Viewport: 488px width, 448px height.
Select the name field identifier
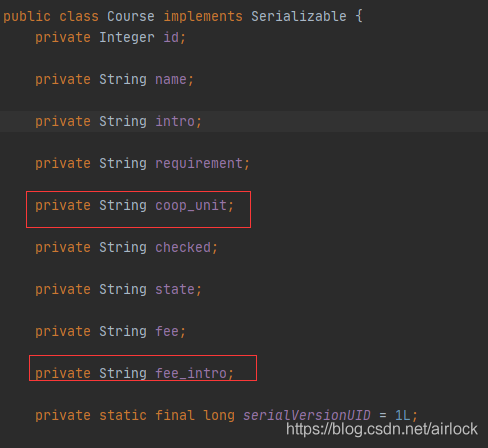point(171,80)
